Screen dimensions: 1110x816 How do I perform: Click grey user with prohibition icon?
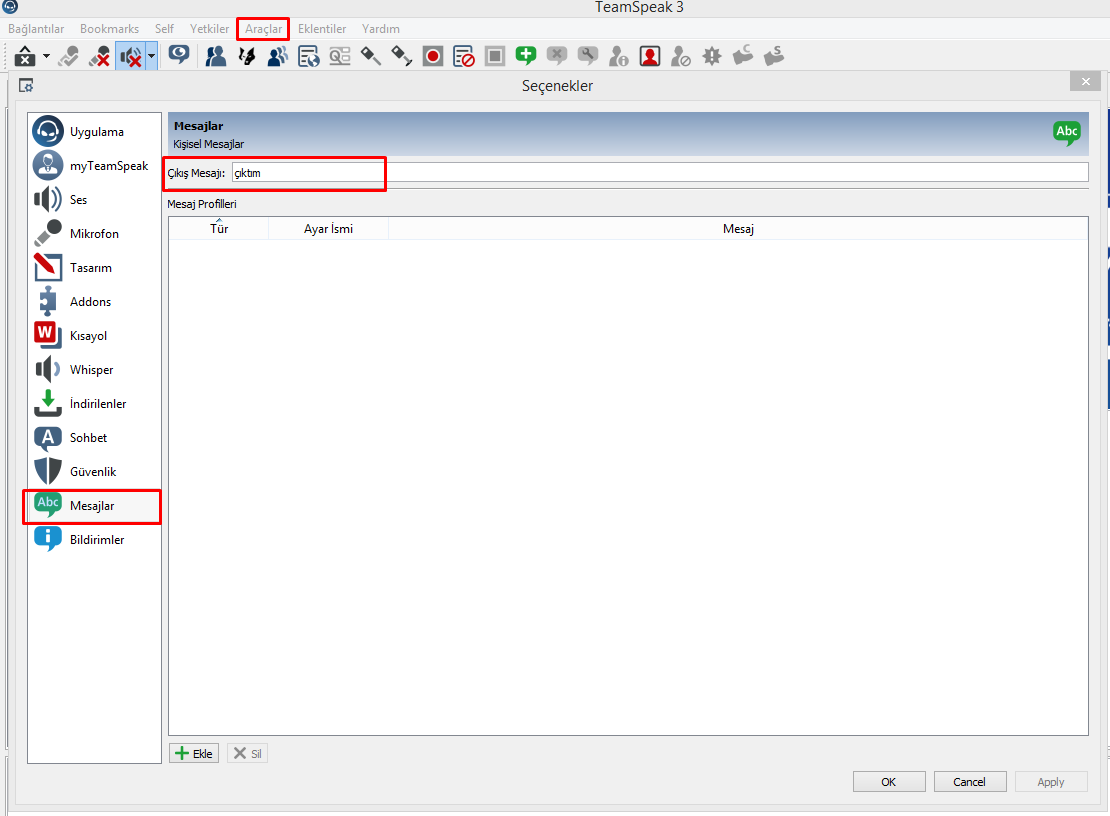click(681, 56)
